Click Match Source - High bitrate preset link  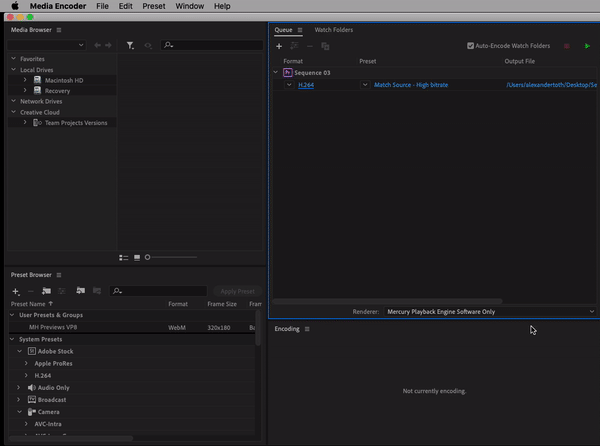[411, 85]
